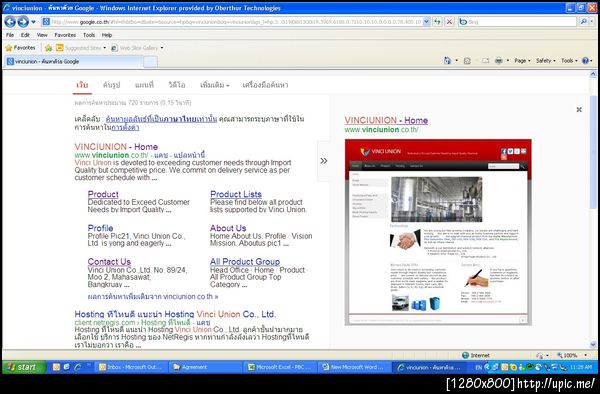Click the About Us sitelink
Viewport: 600px width, 394px height.
(228, 228)
